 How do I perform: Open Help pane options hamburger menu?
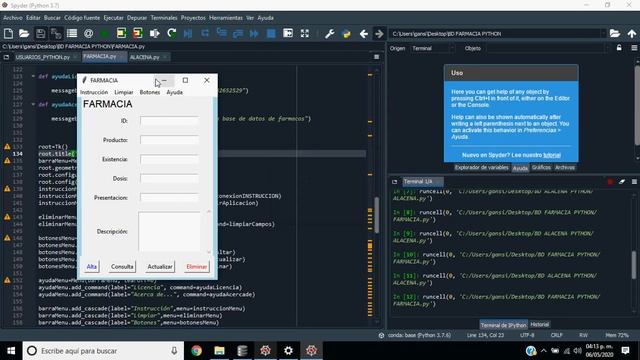pyautogui.click(x=634, y=48)
